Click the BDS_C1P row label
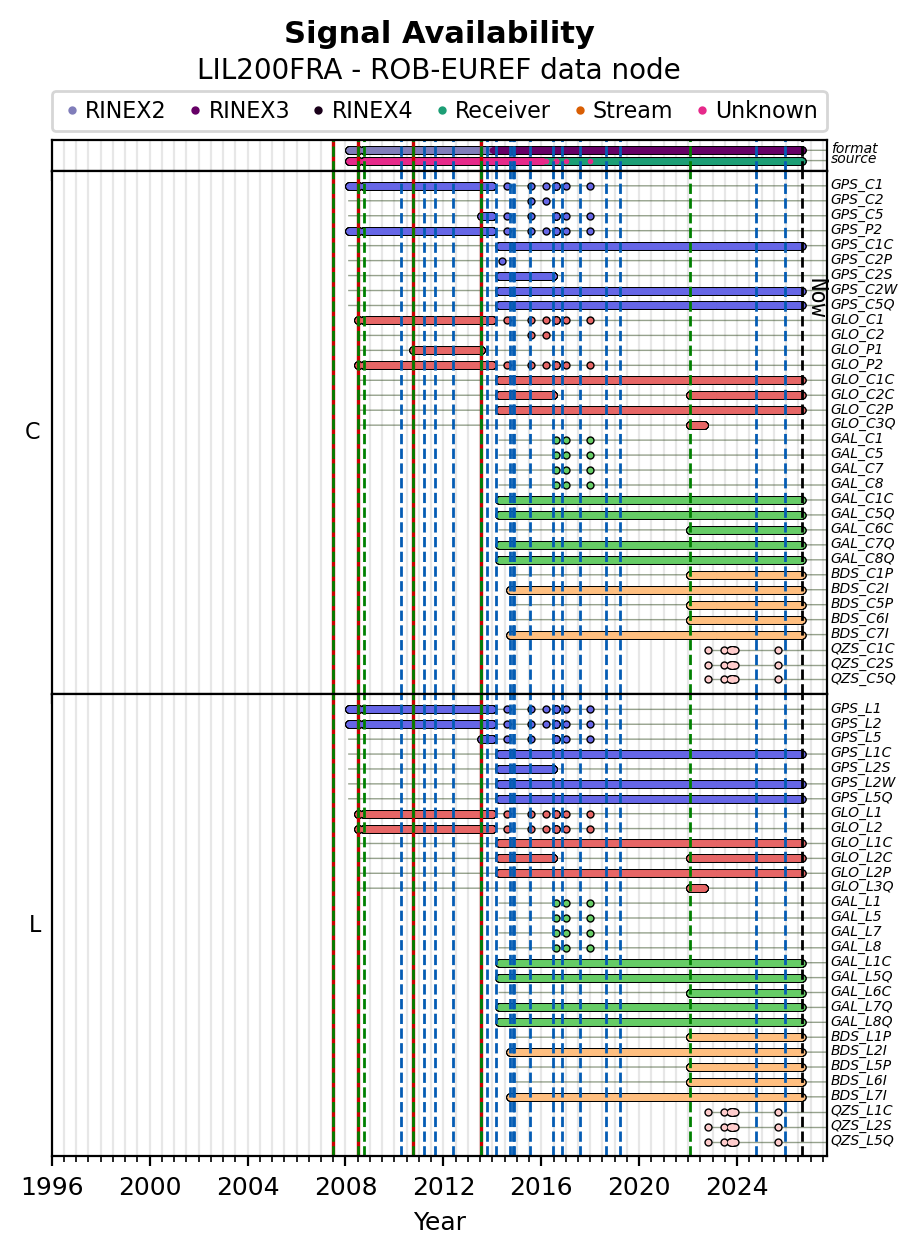The height and width of the screenshot is (1255, 918). pyautogui.click(x=861, y=574)
